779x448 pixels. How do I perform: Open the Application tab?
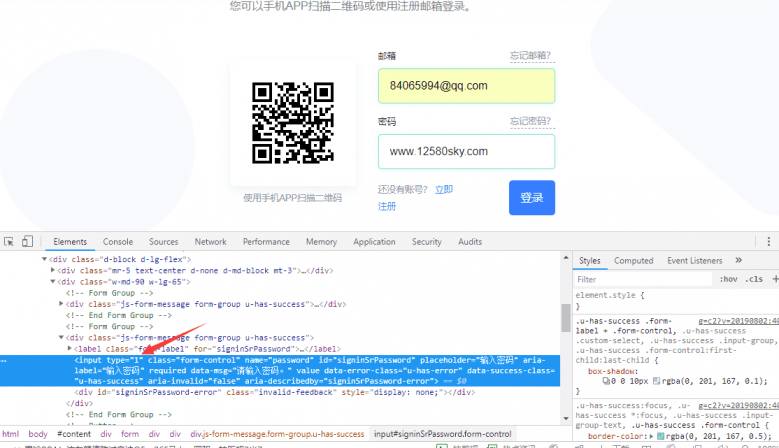point(374,242)
